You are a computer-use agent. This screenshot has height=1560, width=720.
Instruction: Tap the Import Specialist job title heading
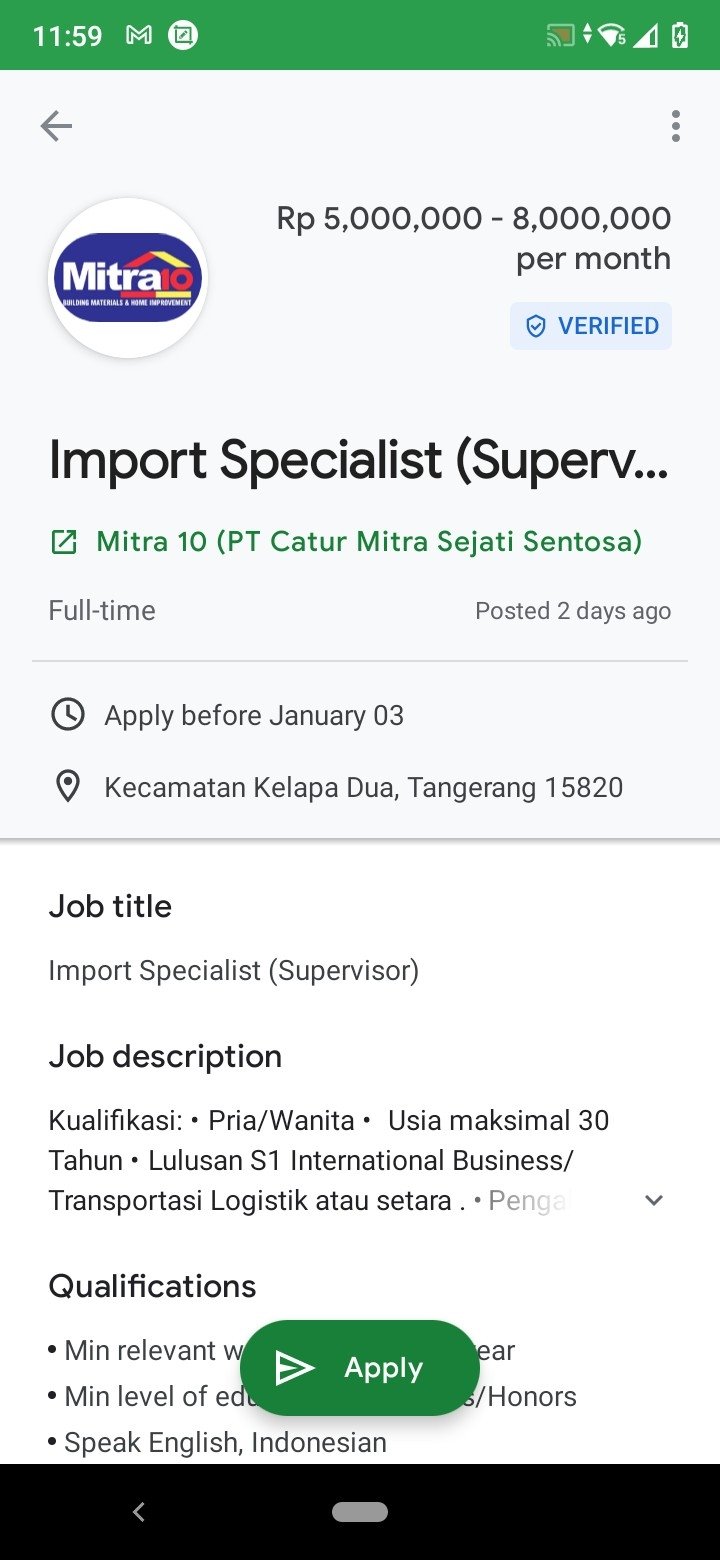[x=359, y=460]
